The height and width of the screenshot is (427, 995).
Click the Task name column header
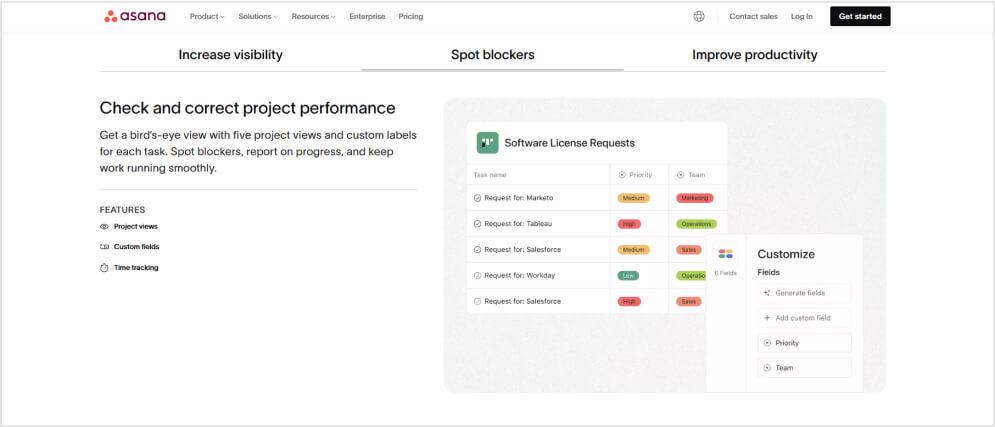490,174
